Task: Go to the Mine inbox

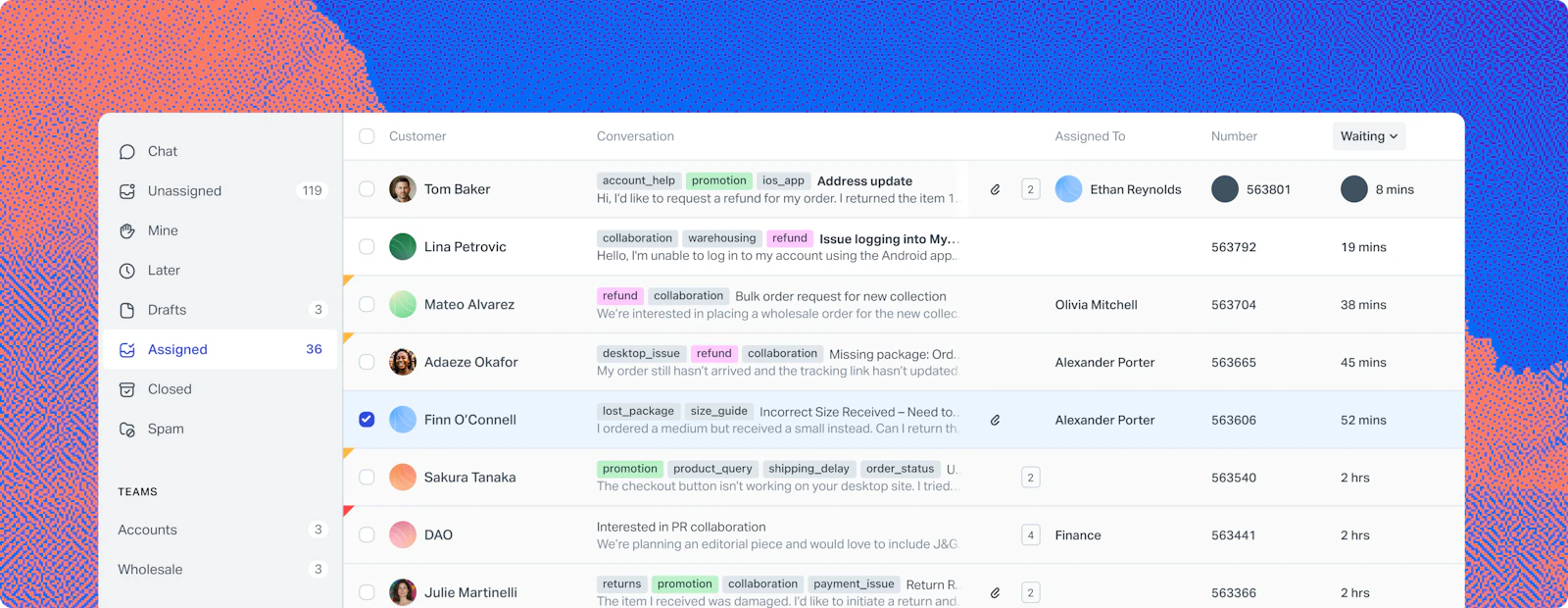Action: pyautogui.click(x=220, y=230)
